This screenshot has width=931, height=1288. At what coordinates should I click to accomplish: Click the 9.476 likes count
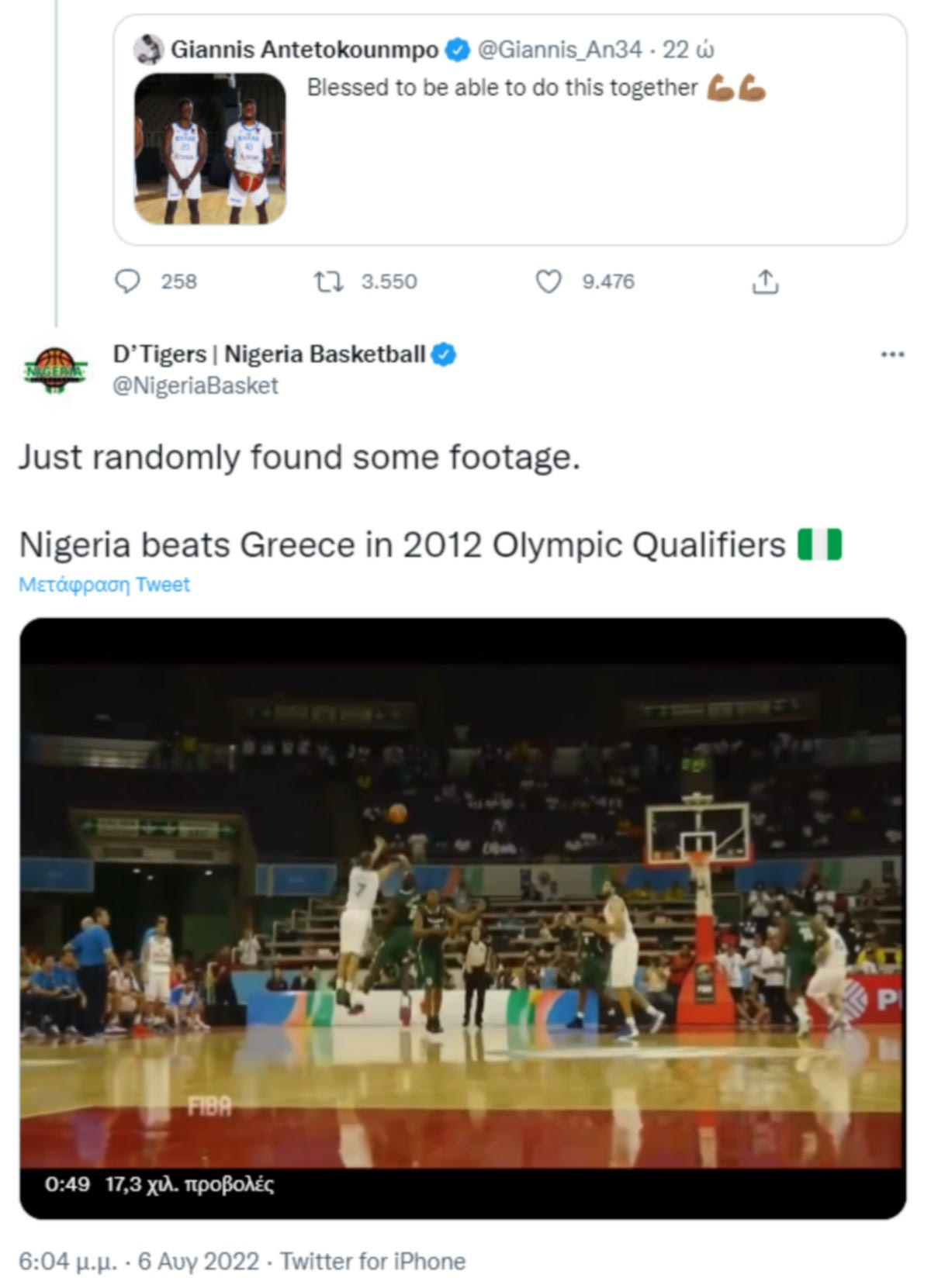tap(608, 281)
